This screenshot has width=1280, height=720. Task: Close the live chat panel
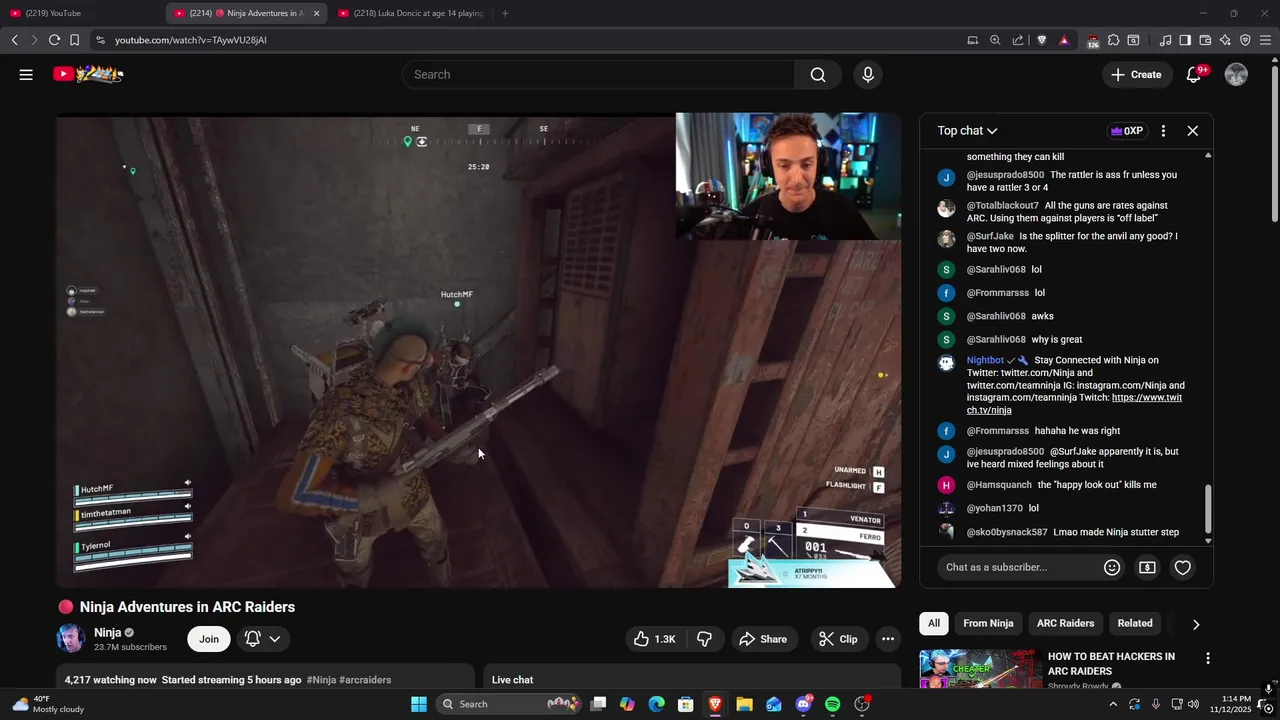click(x=1193, y=131)
